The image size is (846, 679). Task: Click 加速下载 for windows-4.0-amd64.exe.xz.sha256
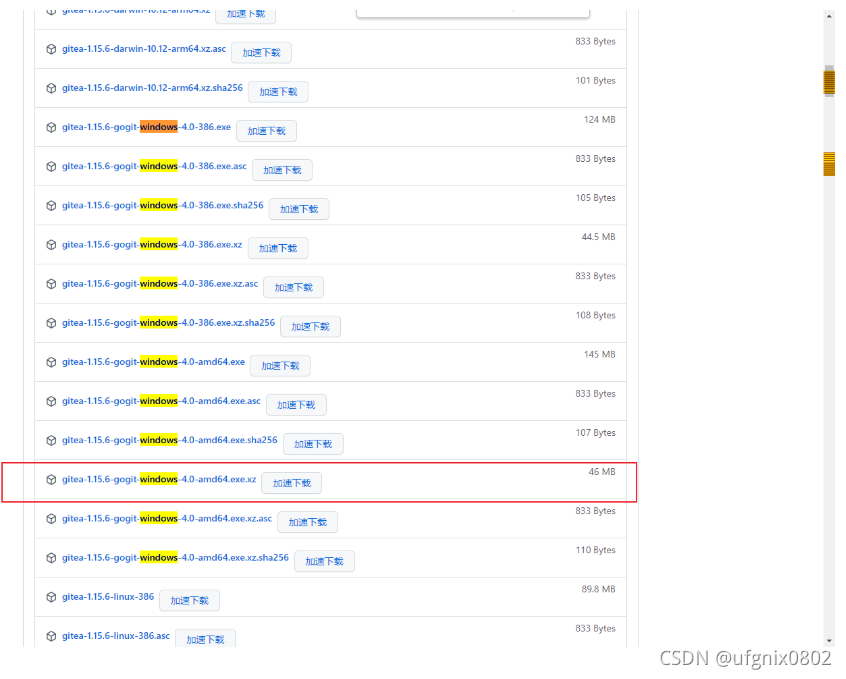click(324, 561)
